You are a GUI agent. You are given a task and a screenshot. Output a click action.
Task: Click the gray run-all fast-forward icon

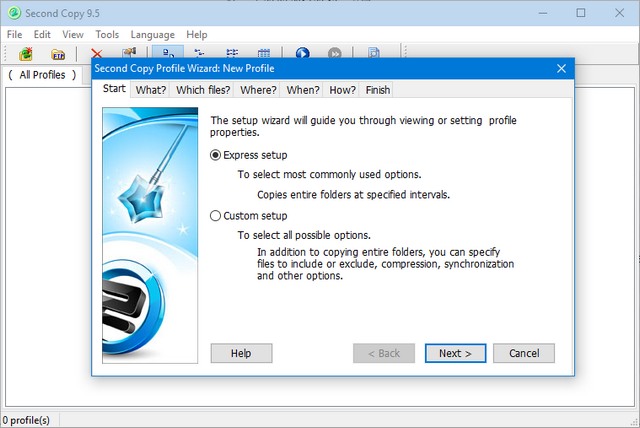point(336,54)
